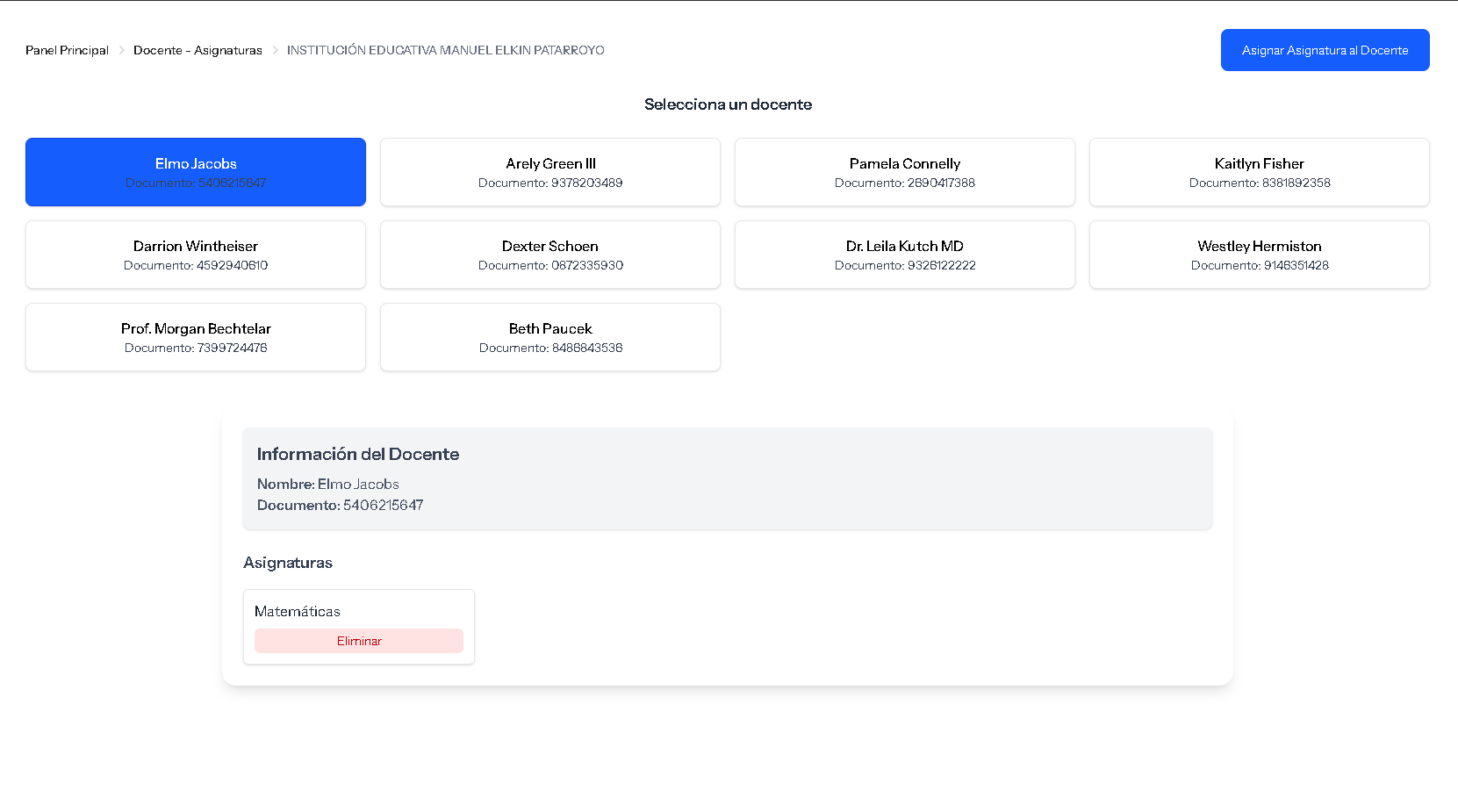Click the Westley Hermiston card
Screen dimensions: 1458x812
pos(1260,255)
